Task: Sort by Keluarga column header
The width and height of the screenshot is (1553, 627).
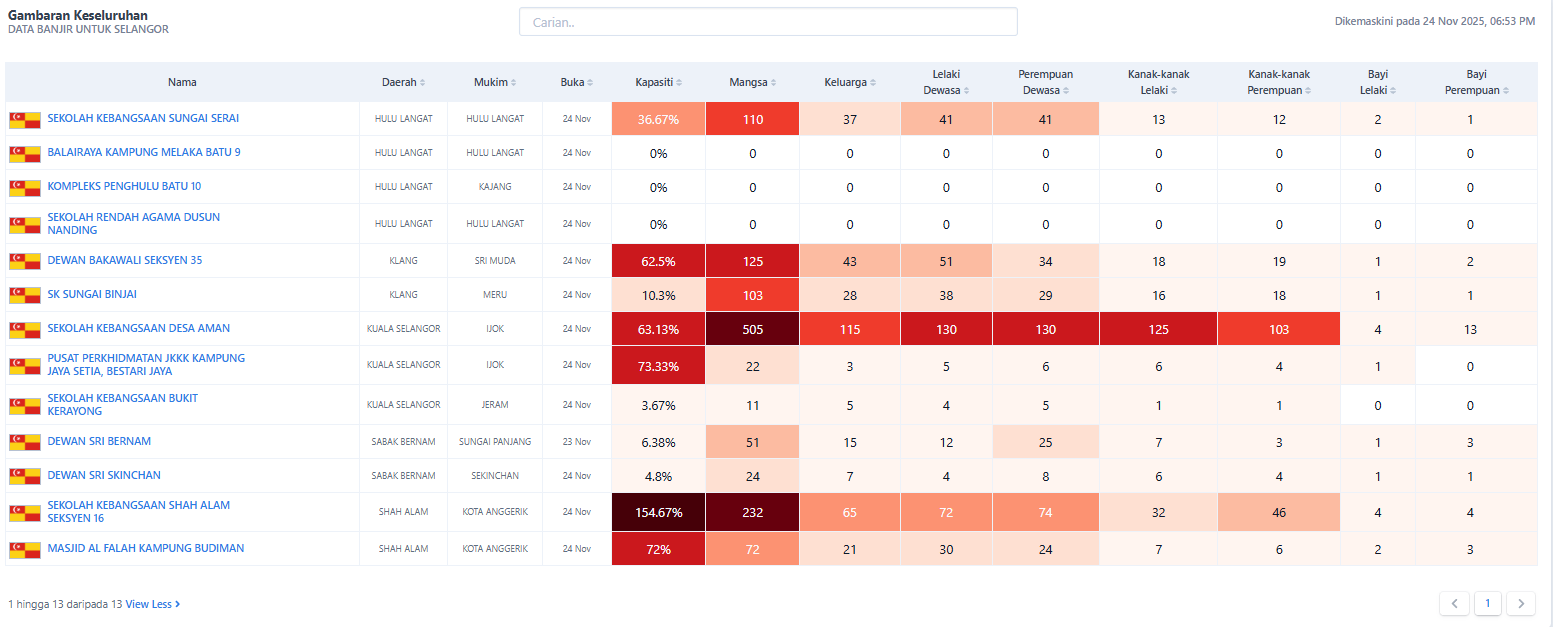Action: click(x=849, y=82)
